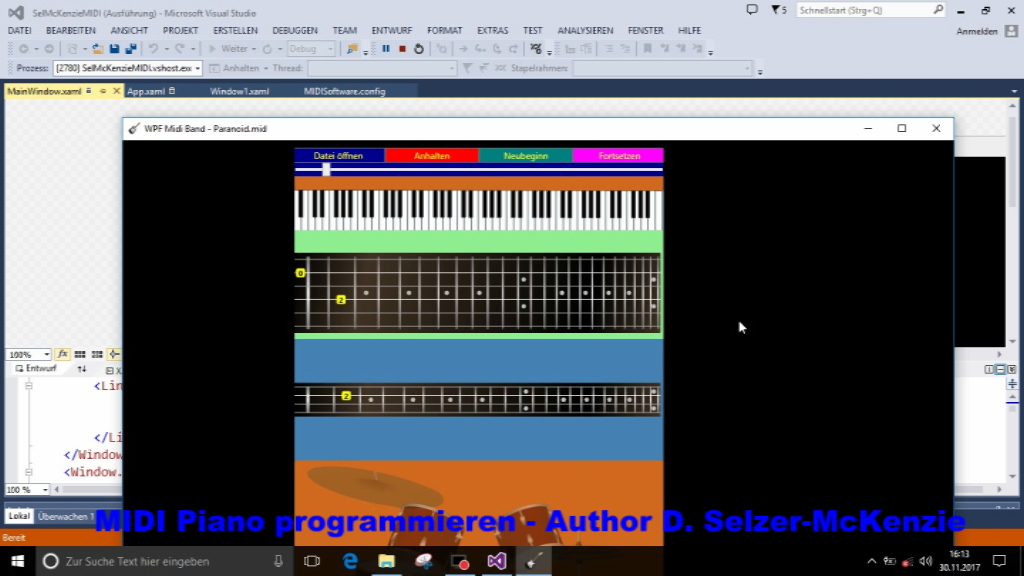Pause debugging with the Break All icon
The height and width of the screenshot is (576, 1024).
click(386, 49)
